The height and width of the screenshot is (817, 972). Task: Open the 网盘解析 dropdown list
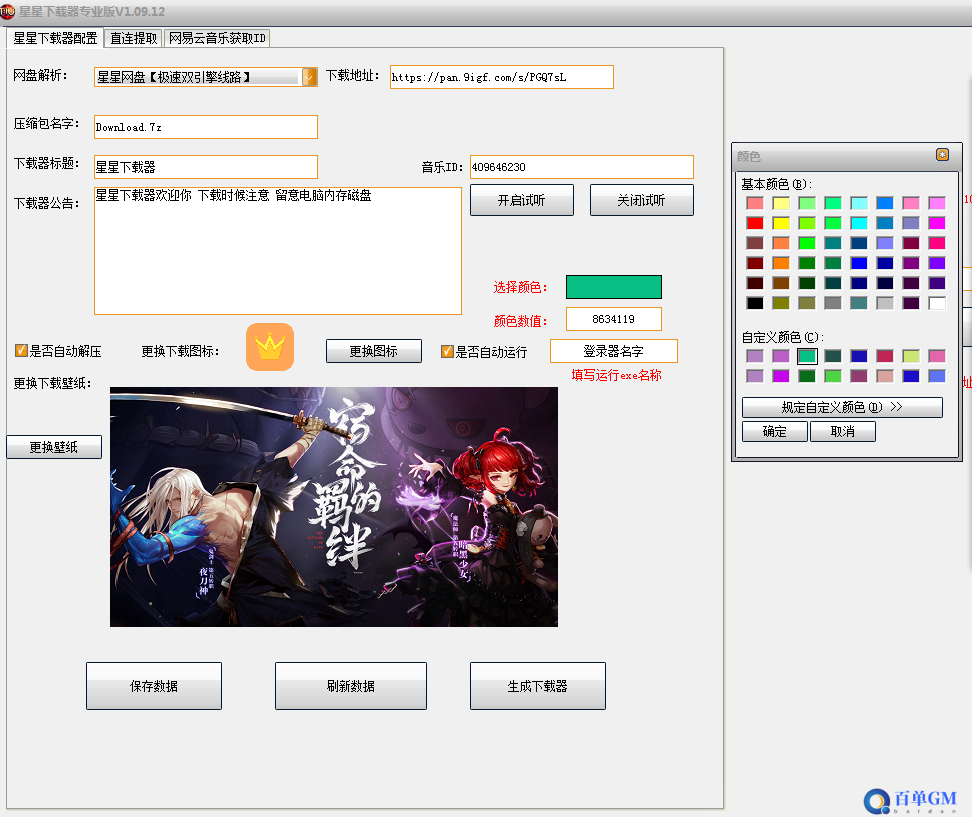pyautogui.click(x=309, y=77)
